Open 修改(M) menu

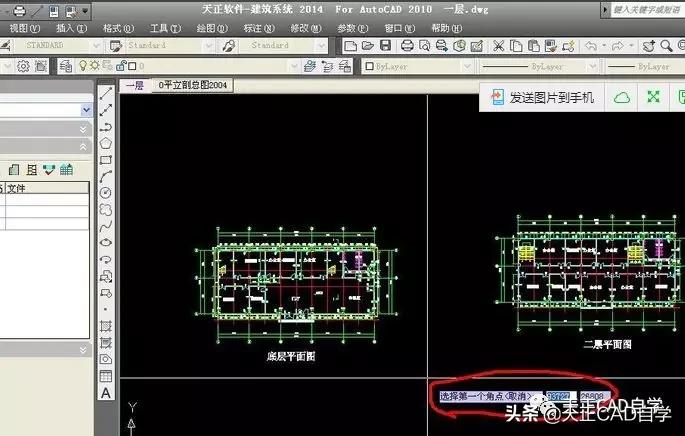pos(306,28)
